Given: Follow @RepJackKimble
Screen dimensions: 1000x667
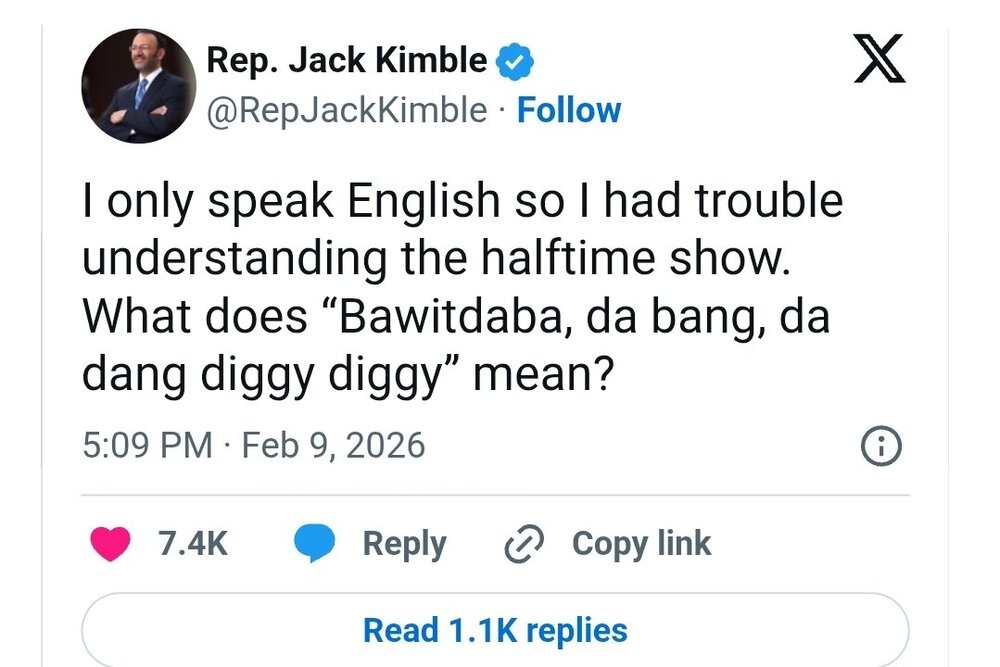Looking at the screenshot, I should (568, 110).
